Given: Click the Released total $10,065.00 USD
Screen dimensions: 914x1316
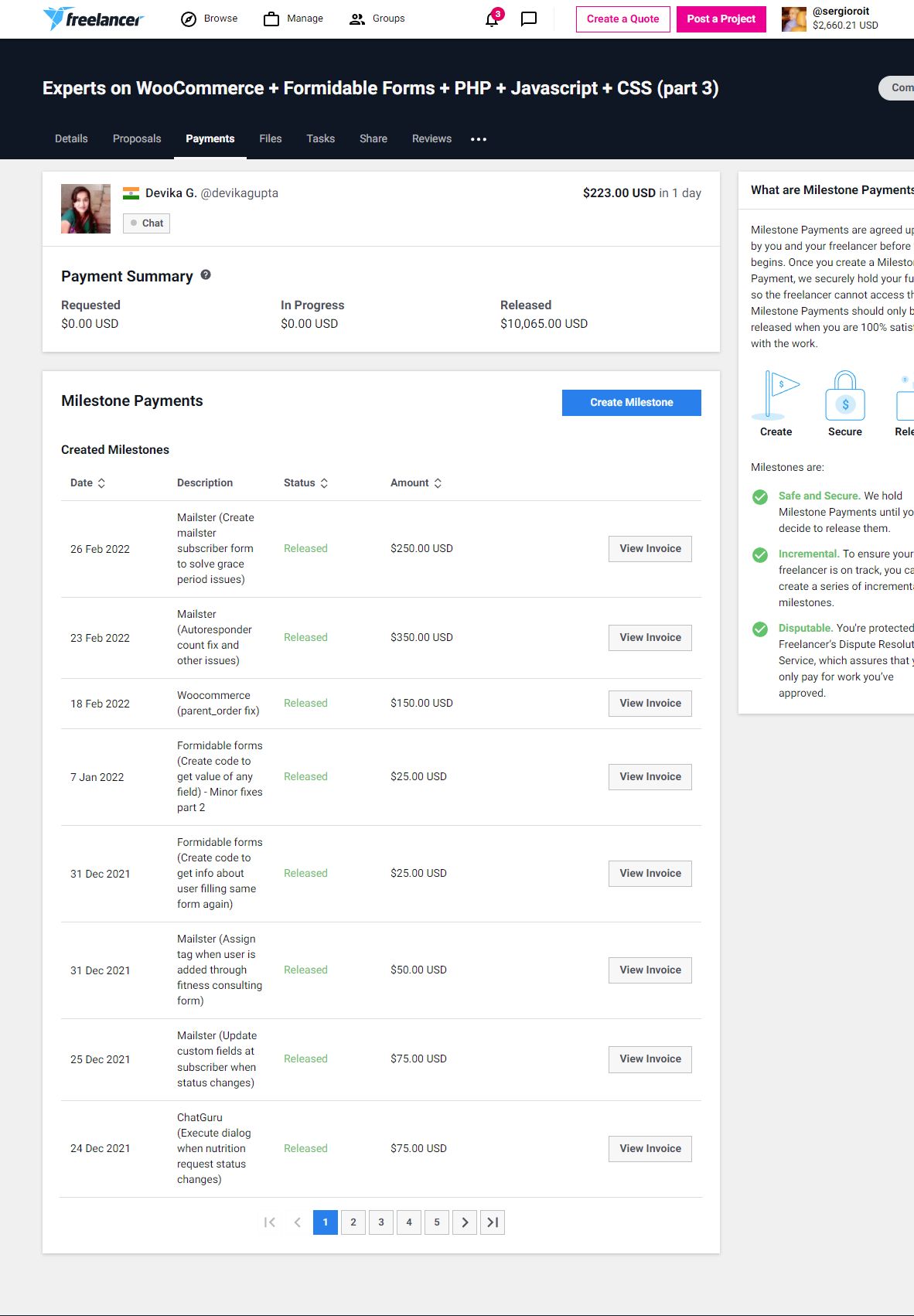Looking at the screenshot, I should [x=544, y=324].
